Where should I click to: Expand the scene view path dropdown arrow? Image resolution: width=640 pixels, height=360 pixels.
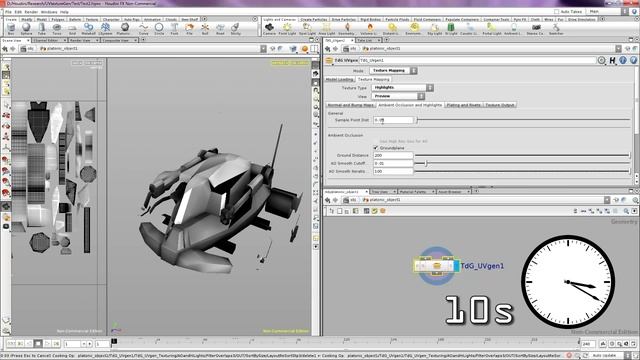click(x=264, y=49)
